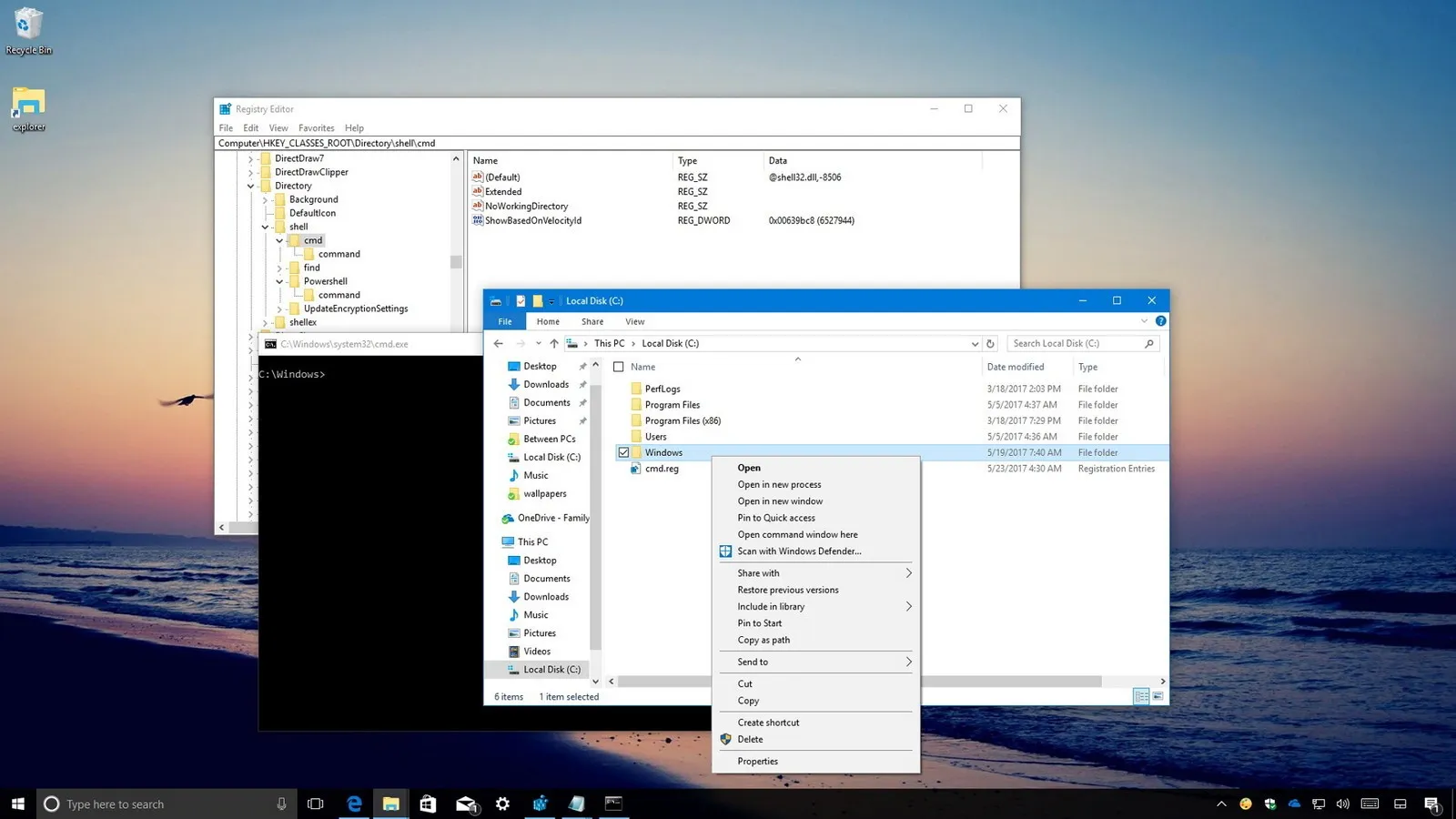Go back in File Explorer navigation

point(498,343)
